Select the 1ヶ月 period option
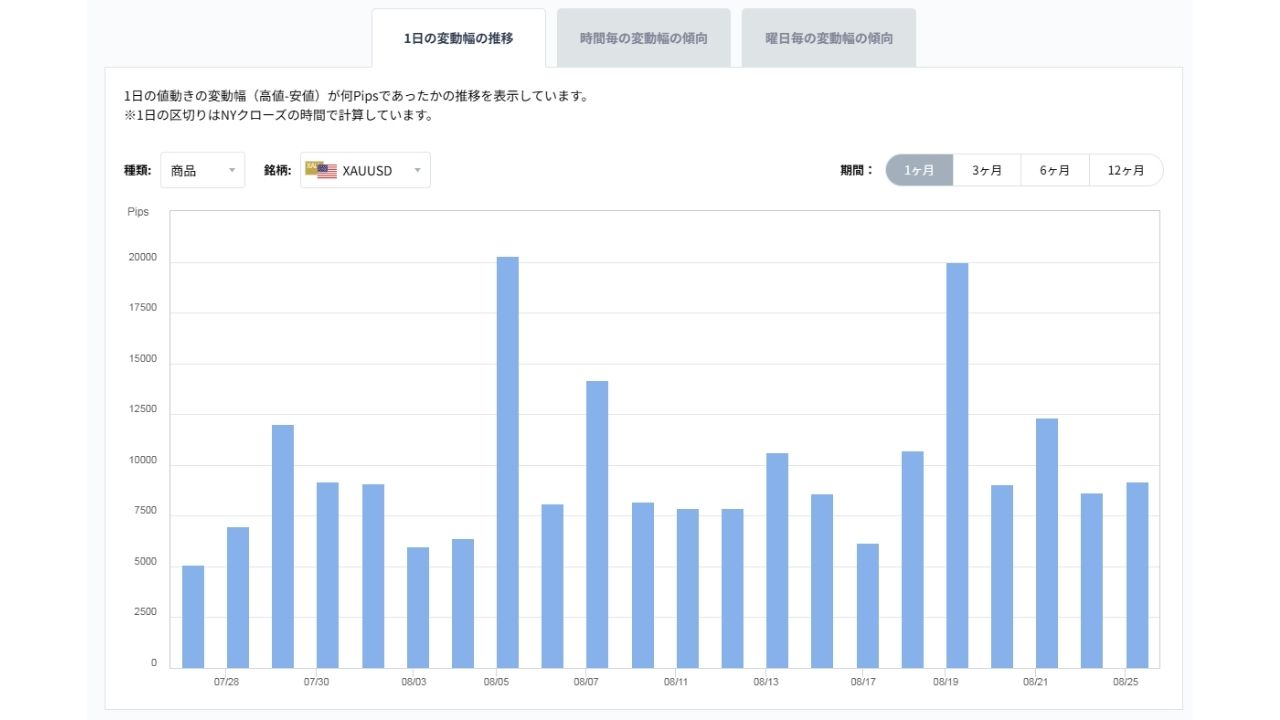This screenshot has width=1280, height=720. pos(919,170)
